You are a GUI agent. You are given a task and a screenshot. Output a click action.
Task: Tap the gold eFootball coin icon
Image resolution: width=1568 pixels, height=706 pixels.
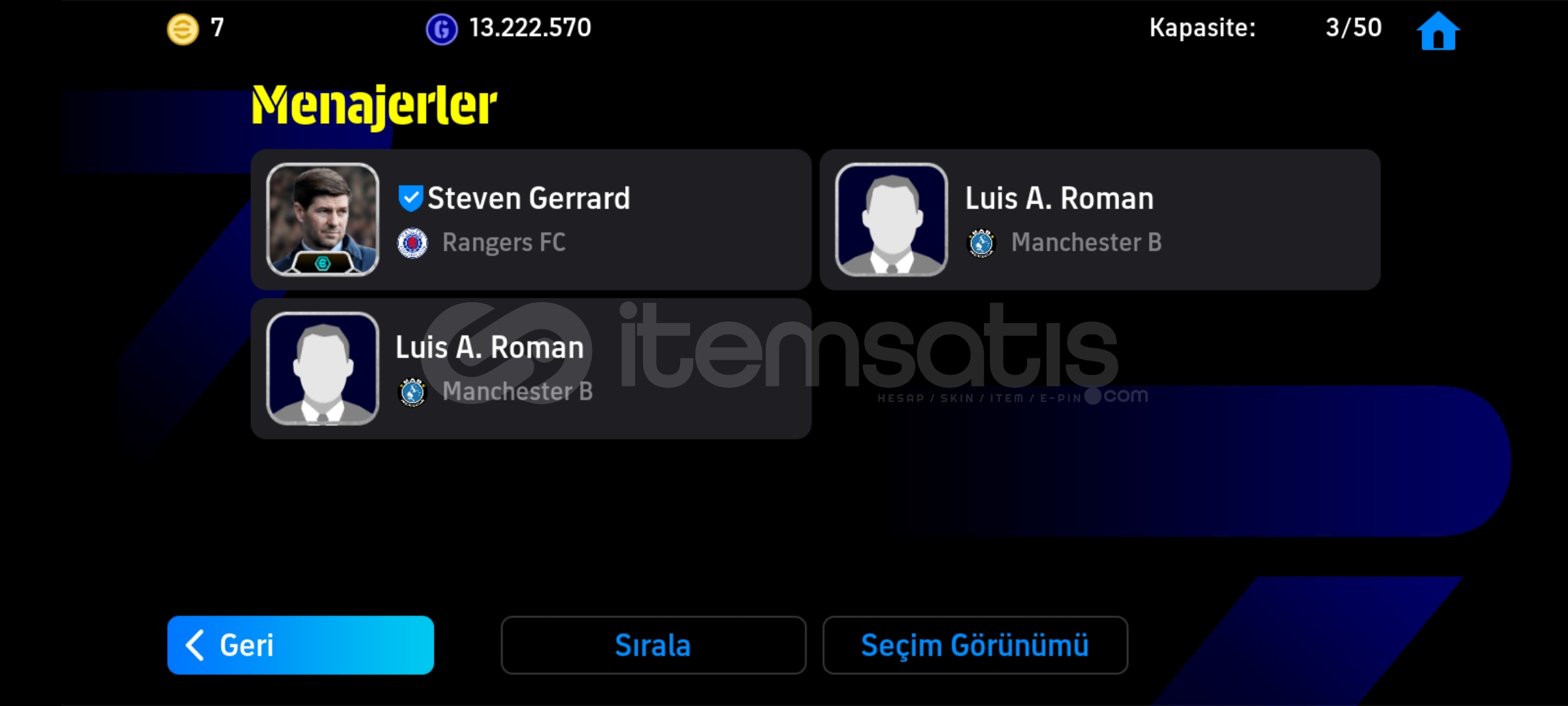[x=183, y=29]
